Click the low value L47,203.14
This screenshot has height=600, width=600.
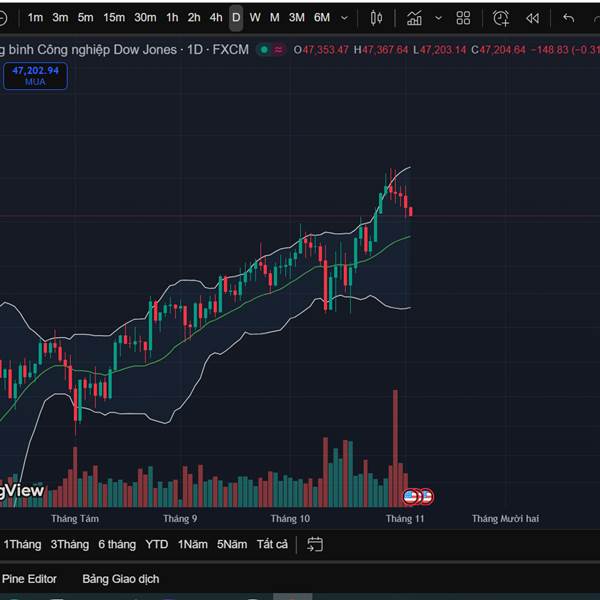tap(440, 50)
